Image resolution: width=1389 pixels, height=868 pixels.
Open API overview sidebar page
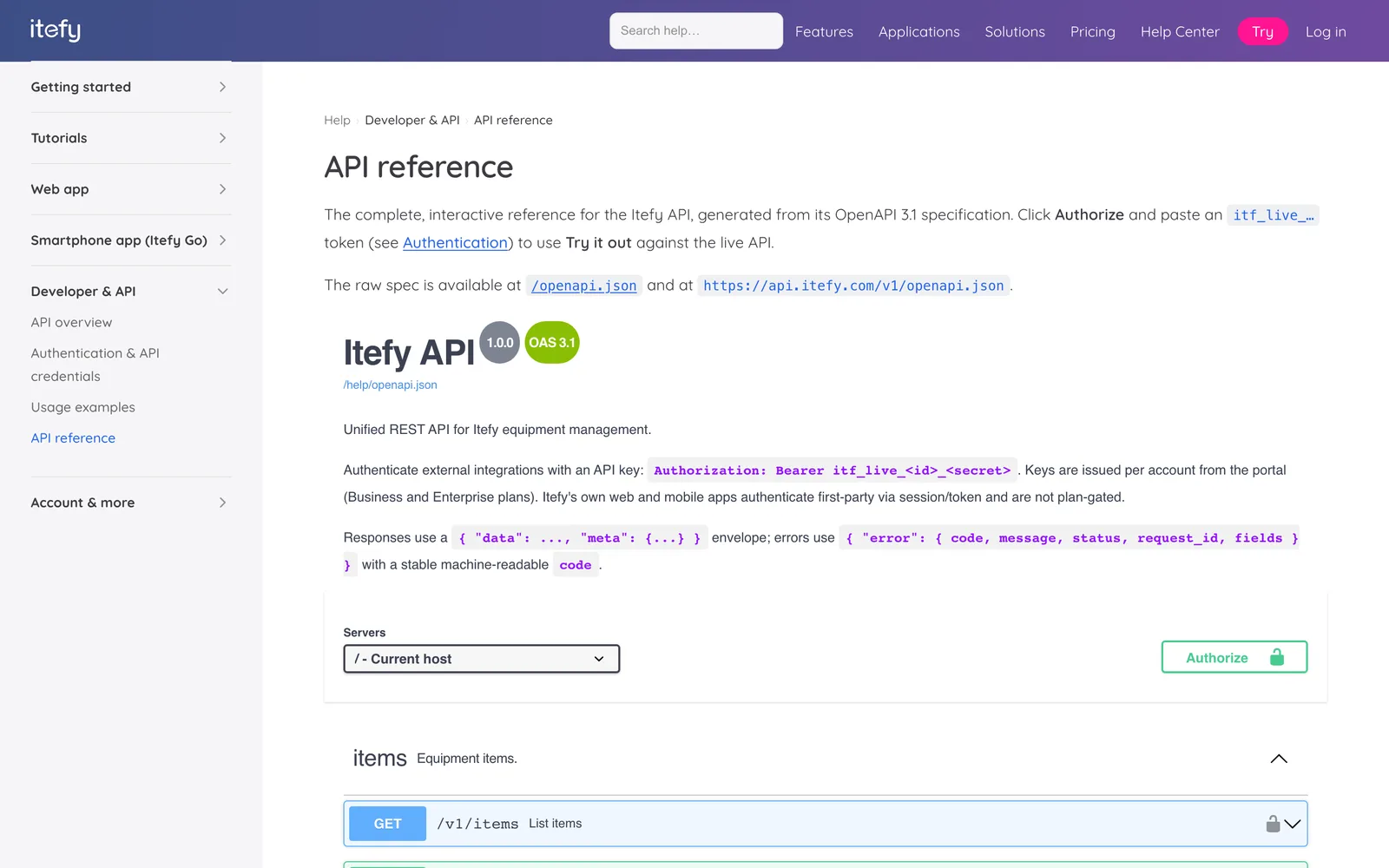coord(71,322)
